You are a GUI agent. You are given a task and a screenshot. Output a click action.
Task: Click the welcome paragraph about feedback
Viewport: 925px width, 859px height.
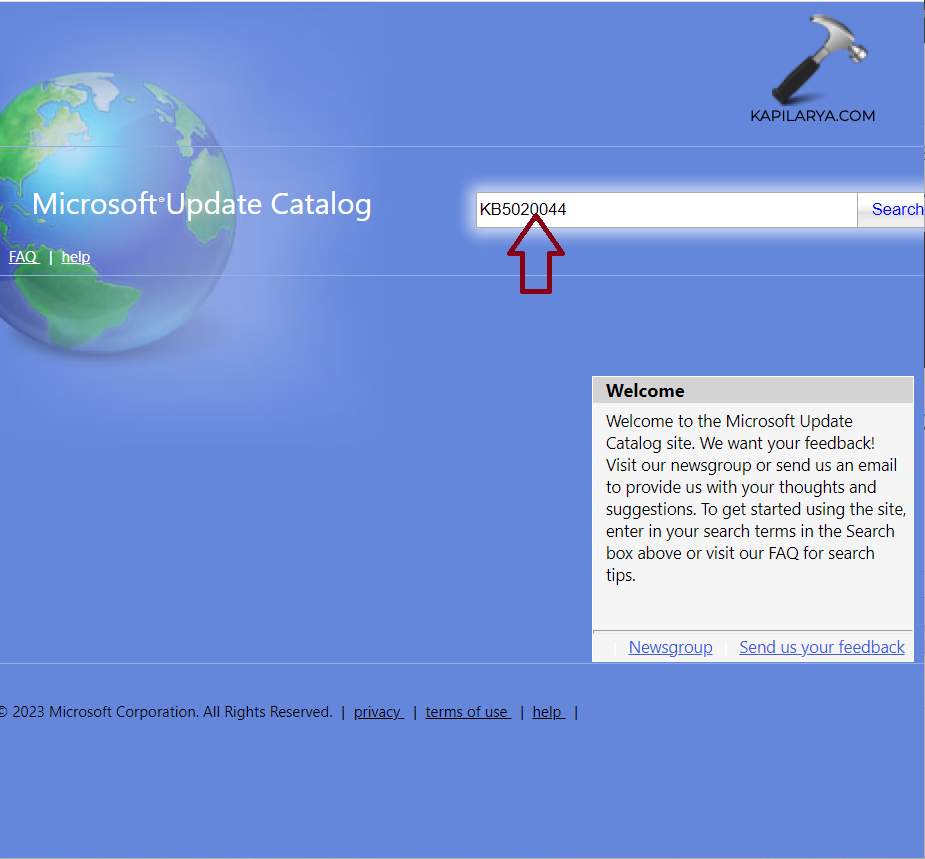coord(755,498)
